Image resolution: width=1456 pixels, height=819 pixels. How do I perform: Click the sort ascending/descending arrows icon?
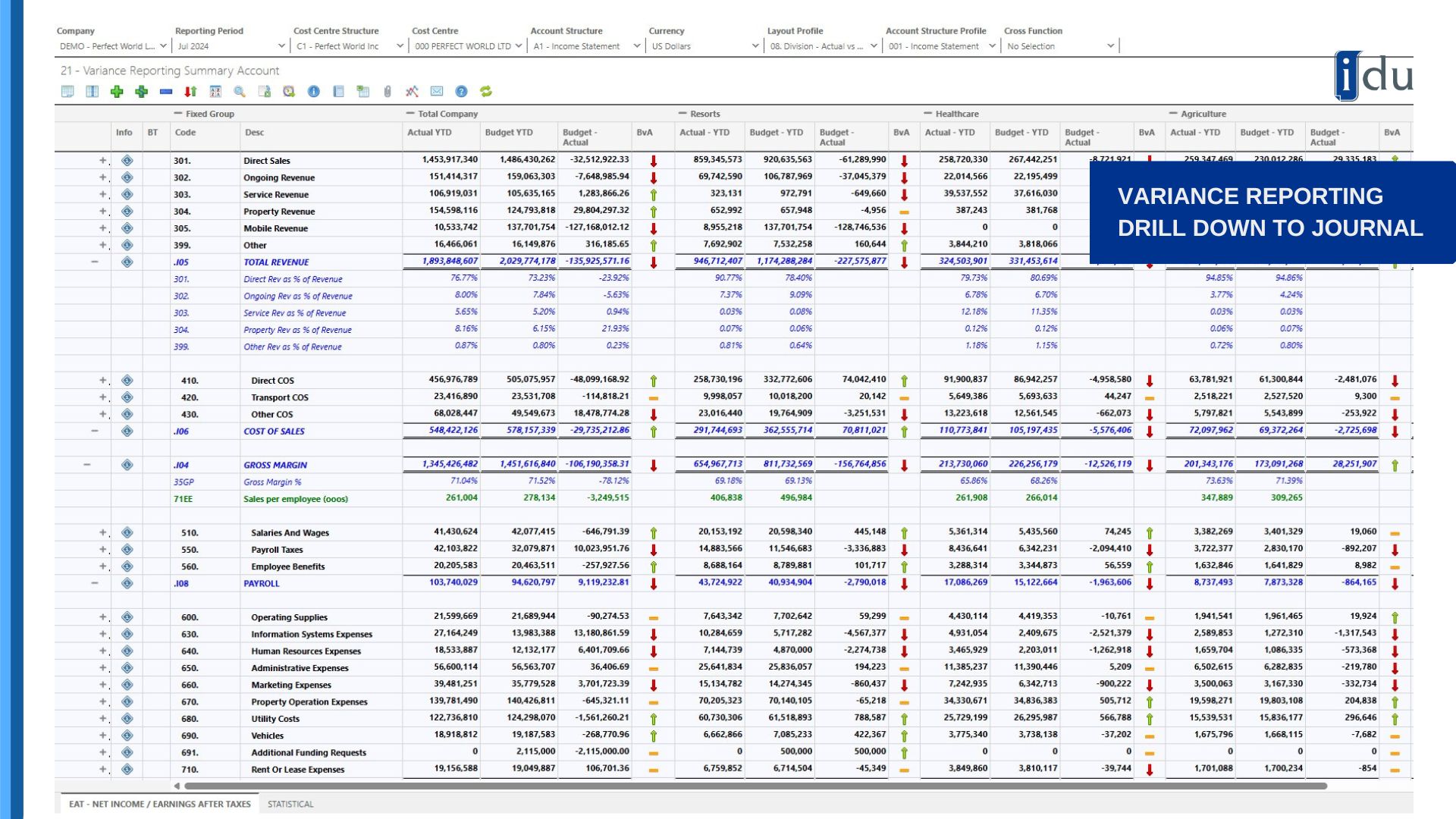click(190, 92)
